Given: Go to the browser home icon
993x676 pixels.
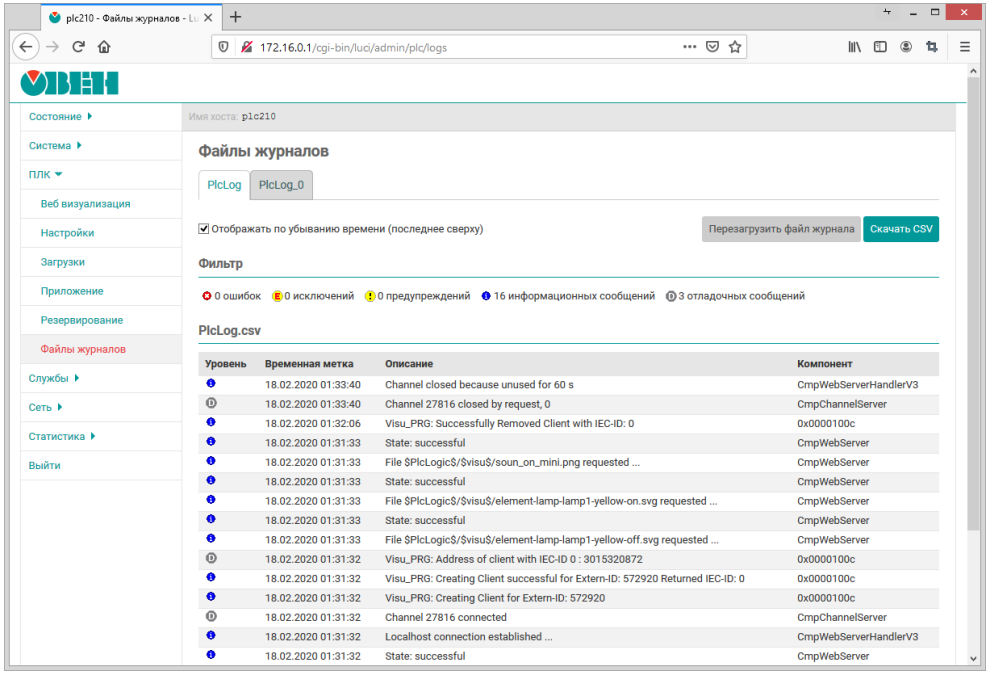Looking at the screenshot, I should [x=104, y=47].
